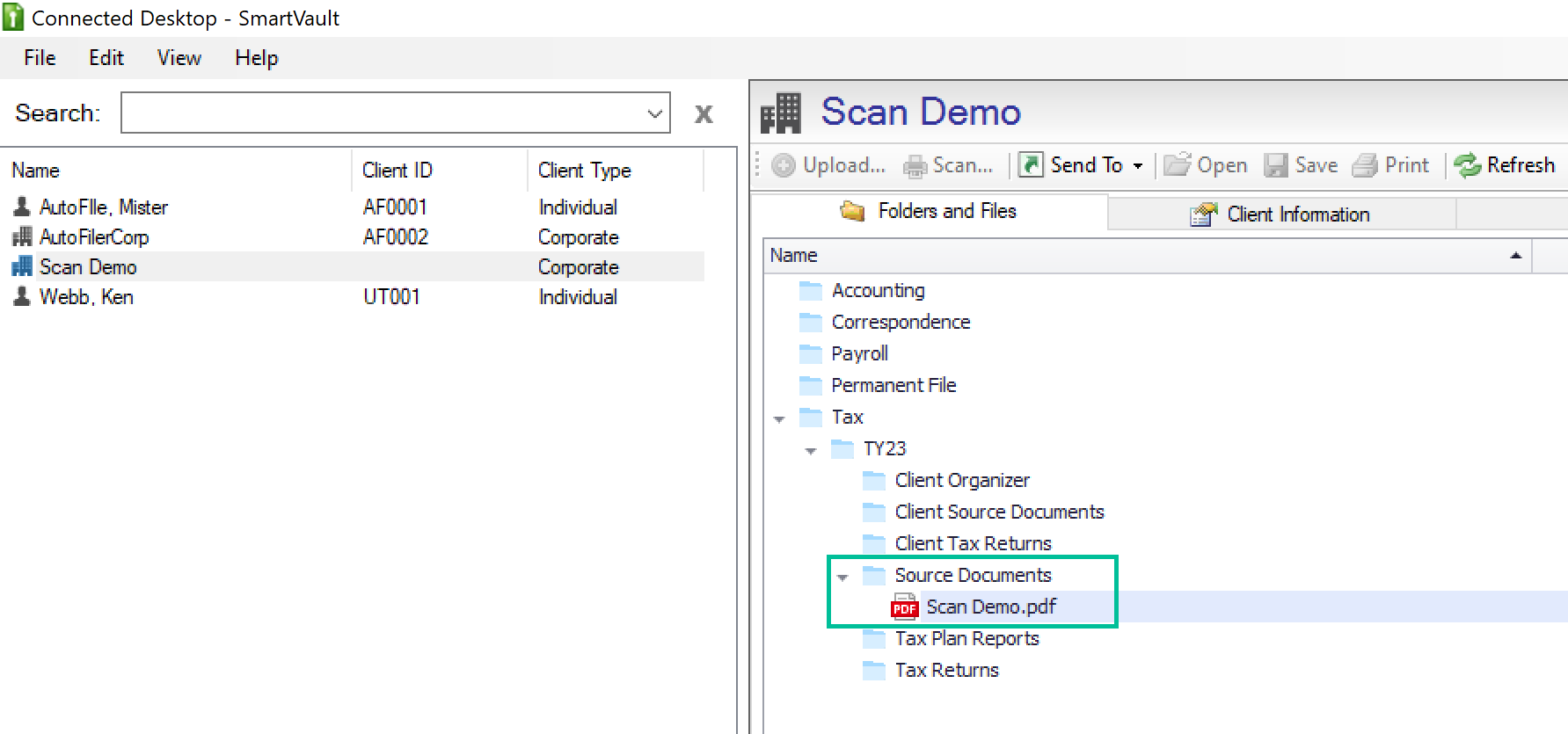Select the Payroll folder

click(x=860, y=354)
